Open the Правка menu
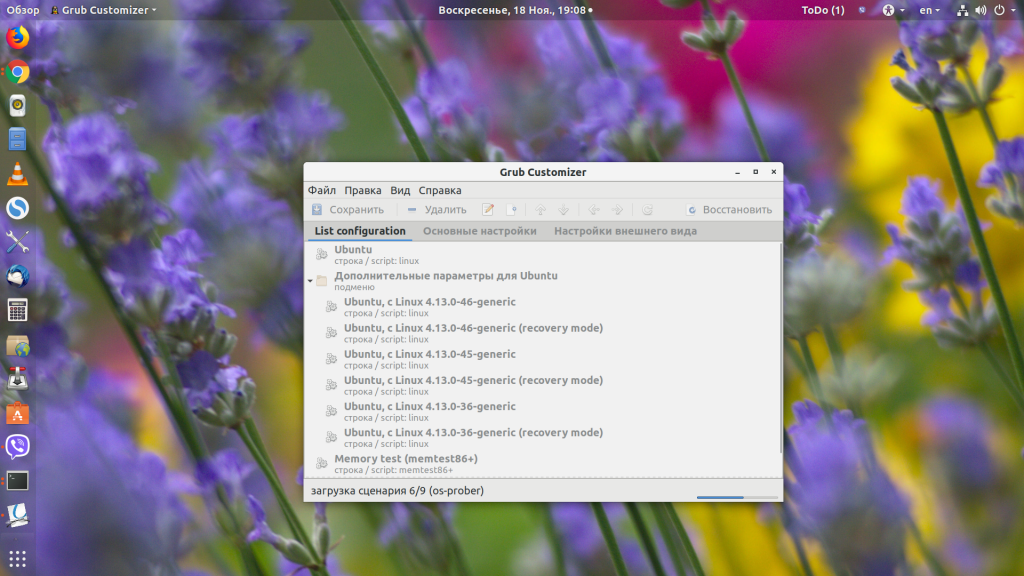This screenshot has width=1024, height=576. tap(362, 190)
